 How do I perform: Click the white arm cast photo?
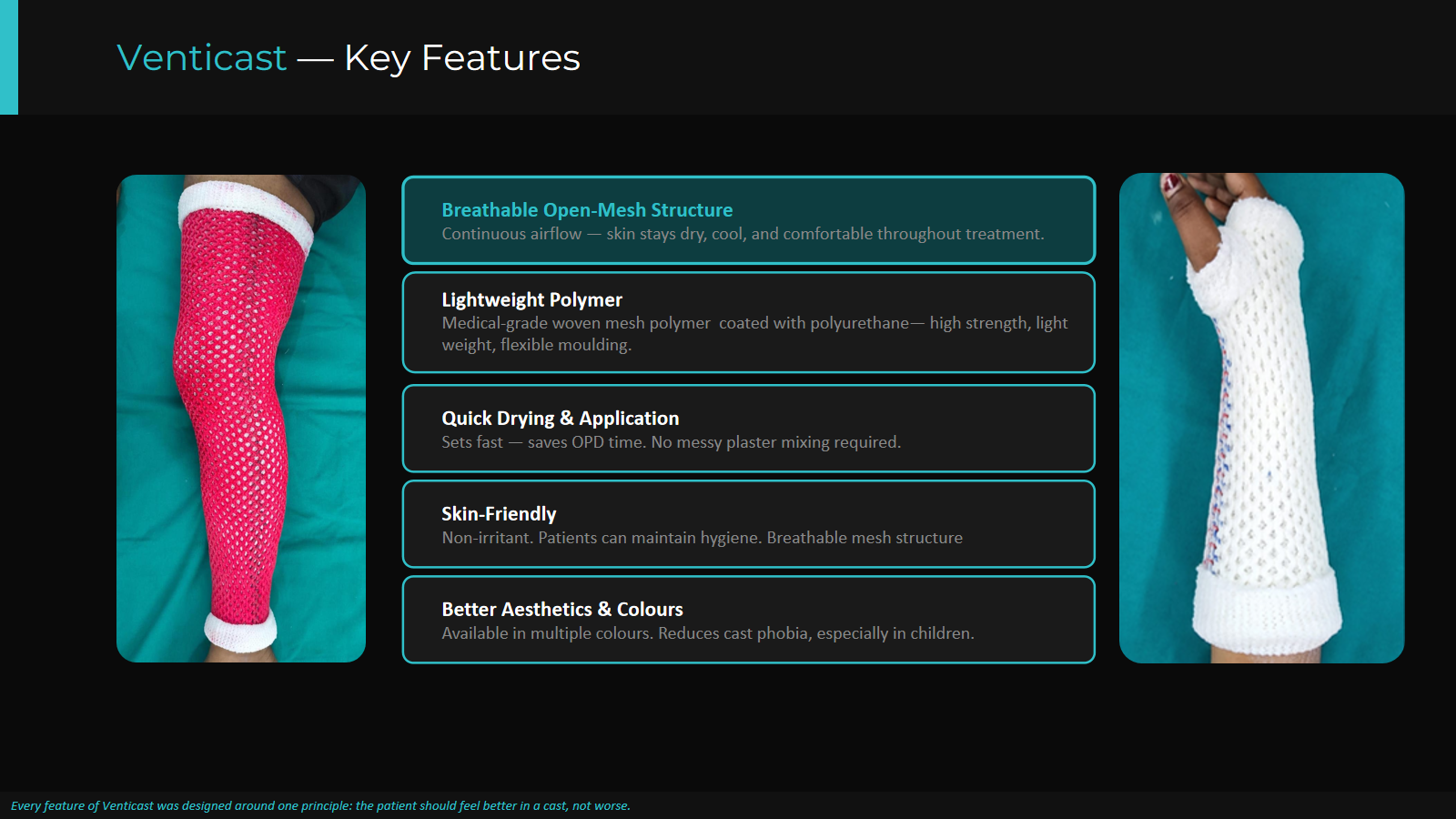(x=1261, y=418)
